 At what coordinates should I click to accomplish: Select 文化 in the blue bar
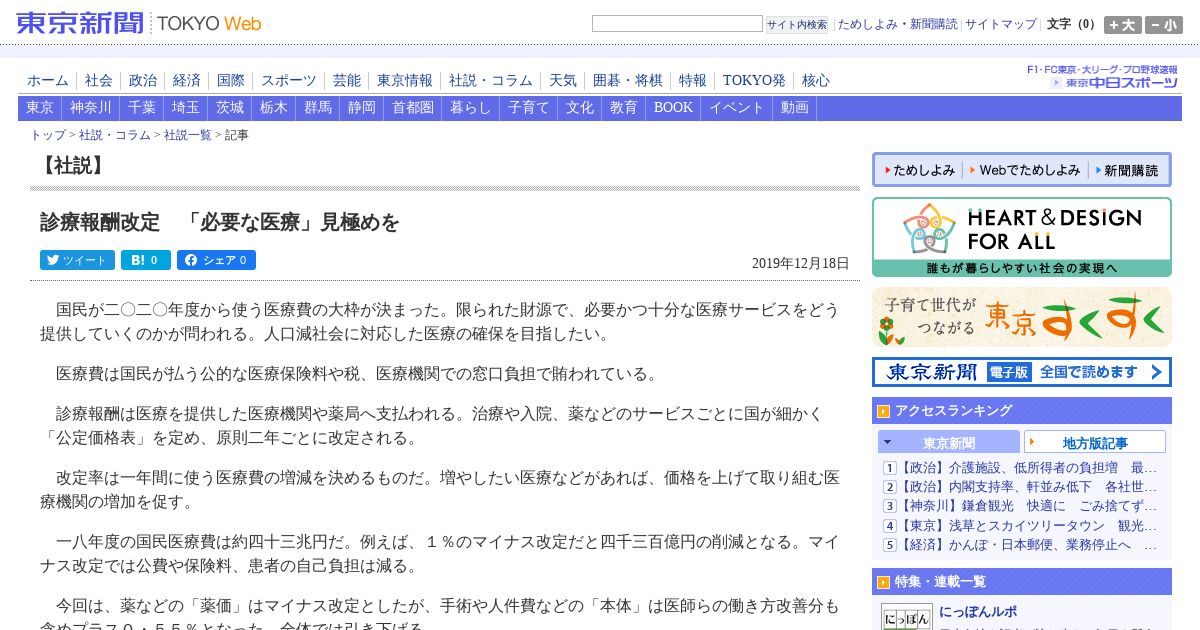pyautogui.click(x=580, y=108)
